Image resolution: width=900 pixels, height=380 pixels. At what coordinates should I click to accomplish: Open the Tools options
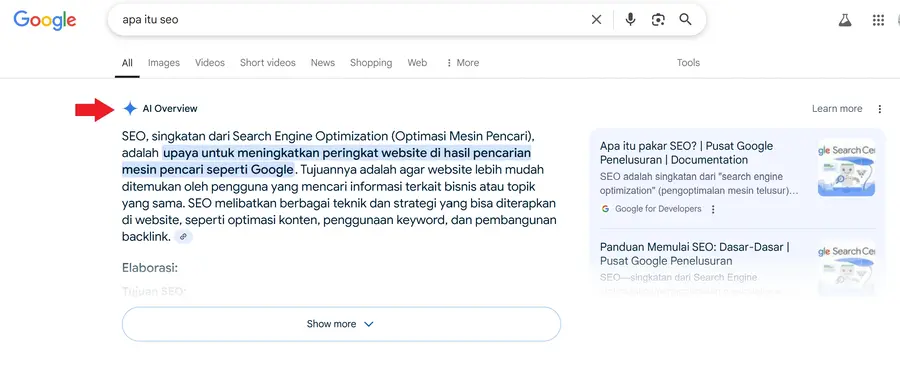coord(688,63)
